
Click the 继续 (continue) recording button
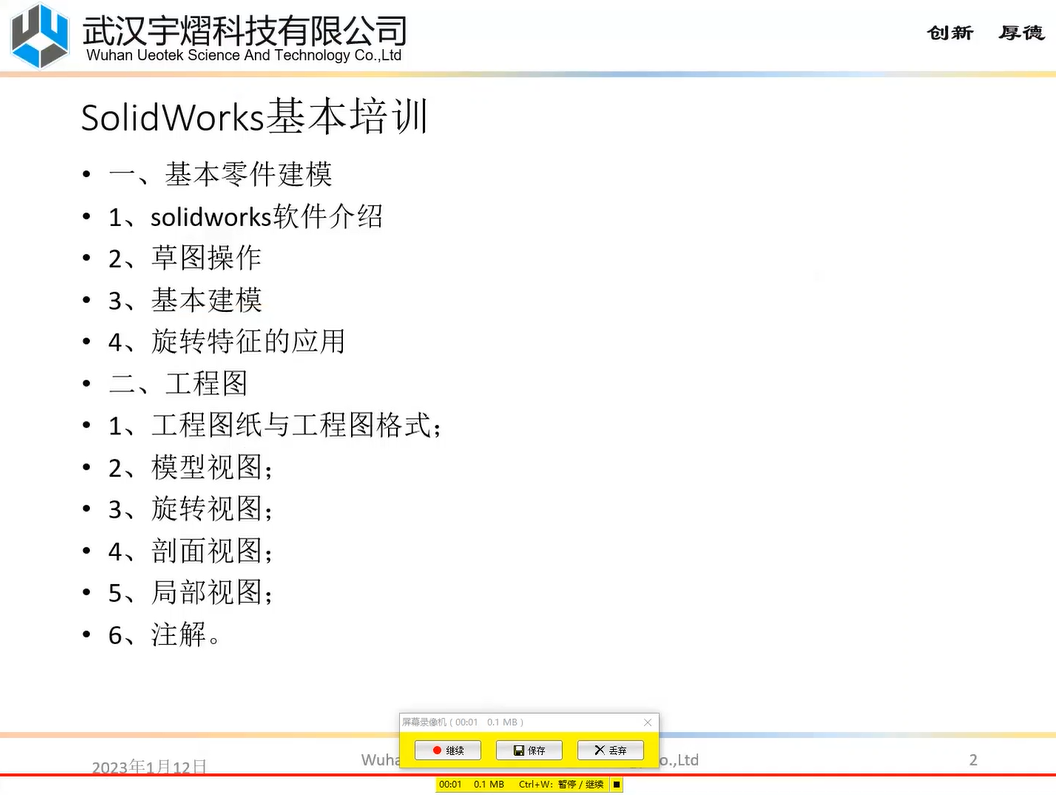tap(447, 750)
